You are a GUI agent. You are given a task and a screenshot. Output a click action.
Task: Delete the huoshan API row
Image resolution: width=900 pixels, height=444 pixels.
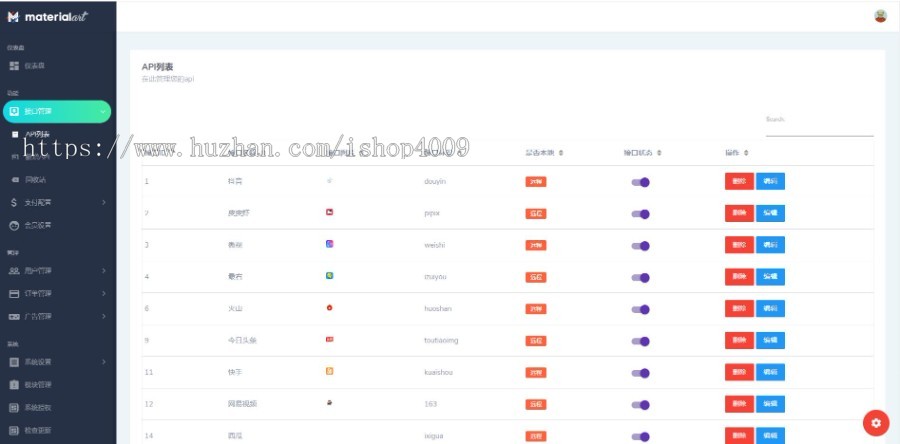pyautogui.click(x=739, y=309)
